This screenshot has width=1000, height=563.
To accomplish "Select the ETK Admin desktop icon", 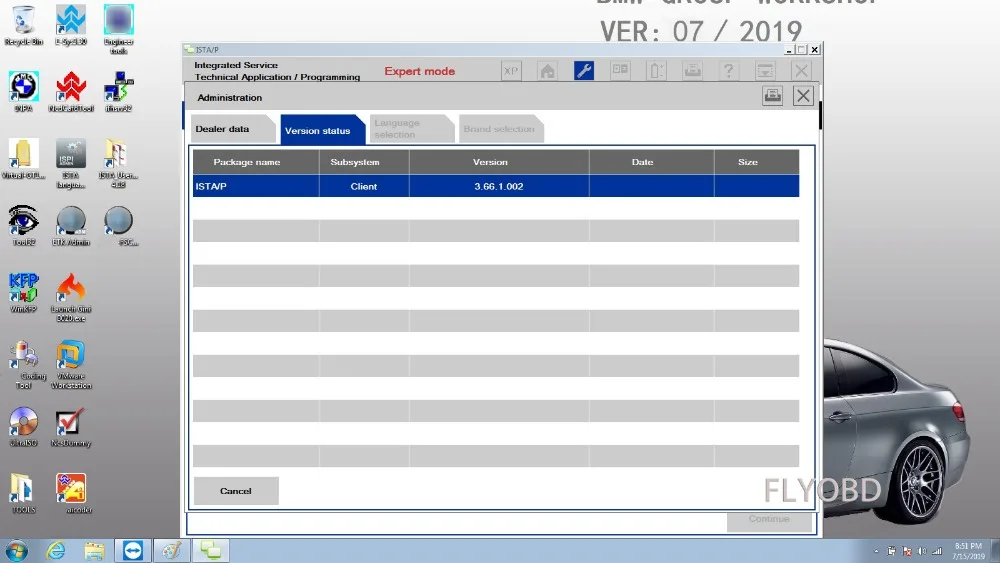I will [71, 226].
